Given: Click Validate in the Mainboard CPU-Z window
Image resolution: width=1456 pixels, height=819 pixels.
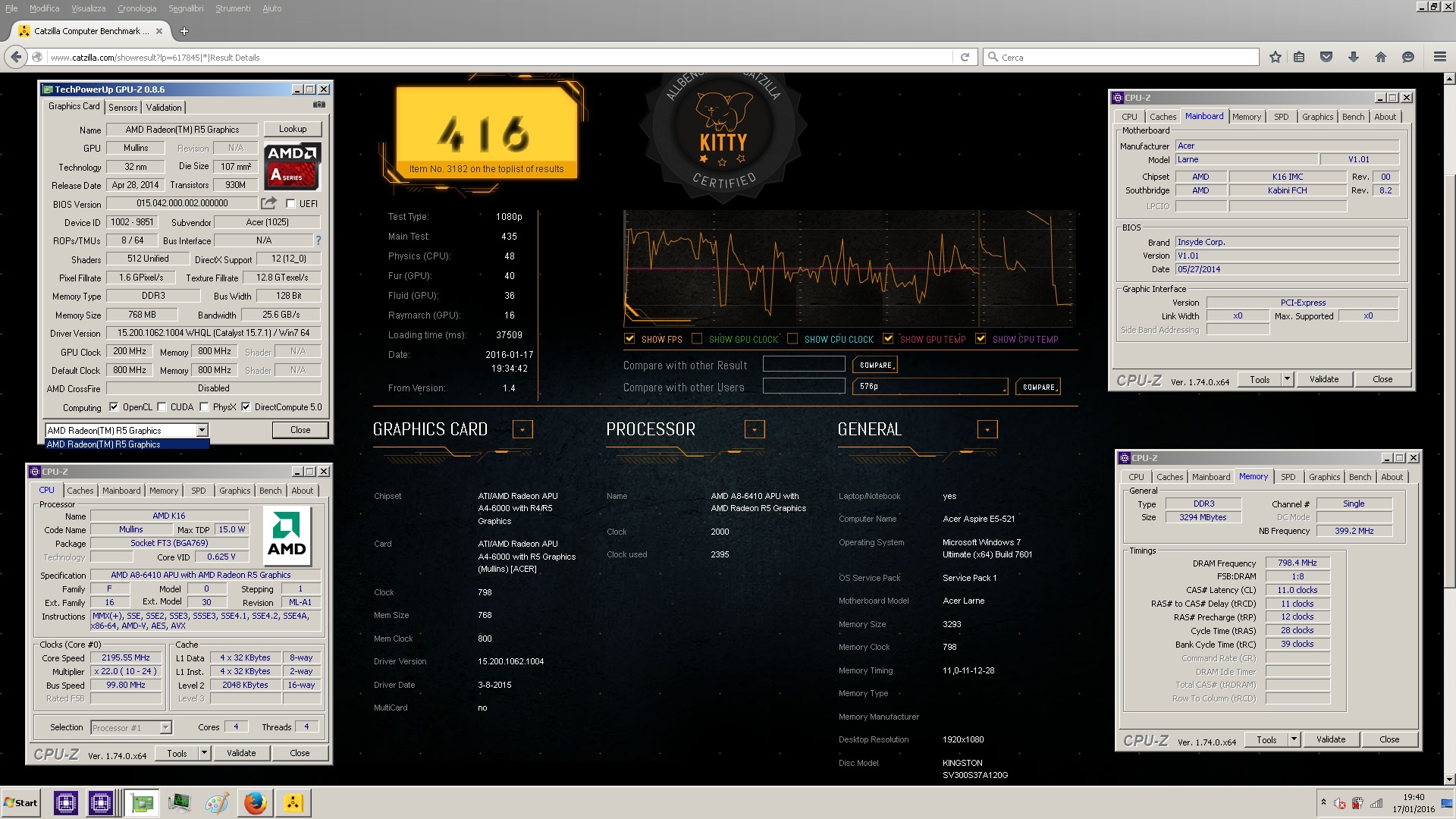Looking at the screenshot, I should (x=1324, y=379).
